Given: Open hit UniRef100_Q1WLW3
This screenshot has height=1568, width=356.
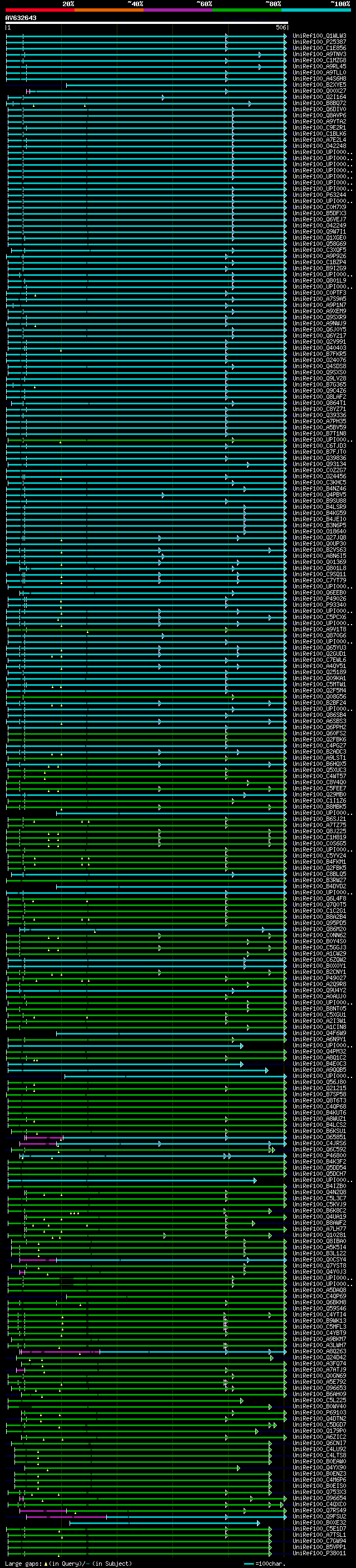Looking at the screenshot, I should 319,36.
